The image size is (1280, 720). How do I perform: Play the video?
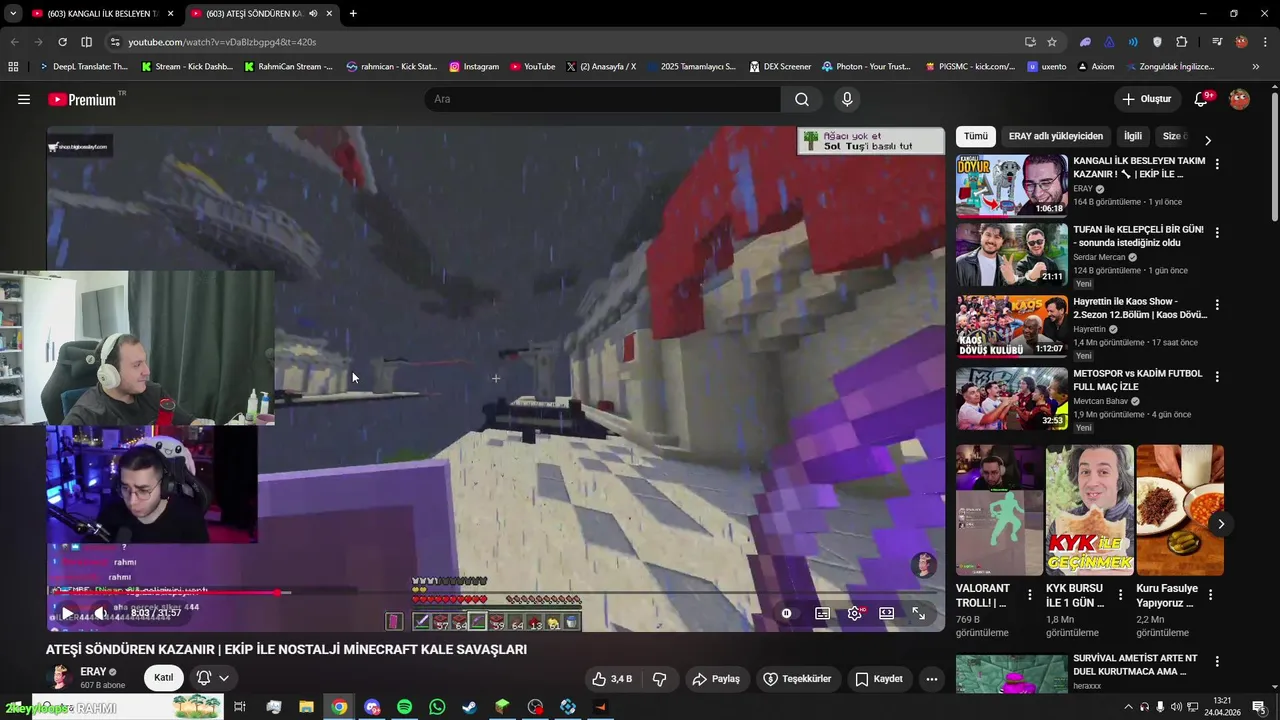pos(67,613)
